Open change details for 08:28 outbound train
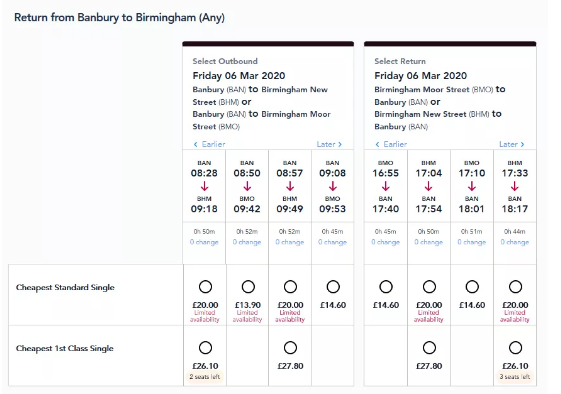 click(x=204, y=242)
